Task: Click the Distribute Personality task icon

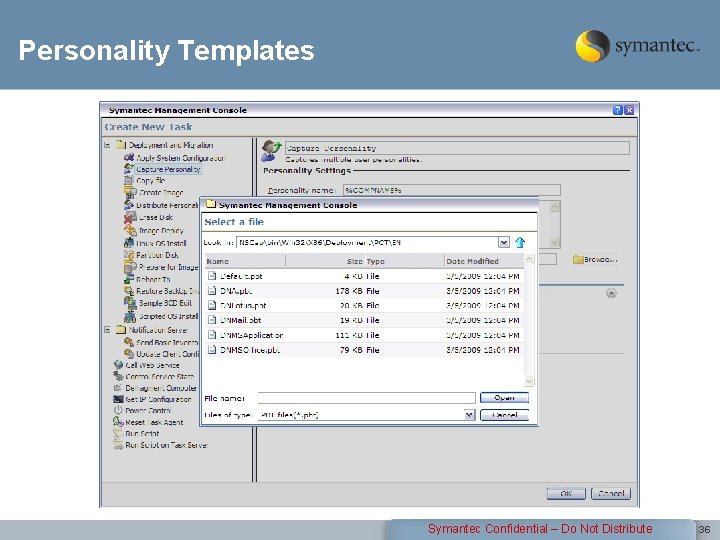Action: click(x=129, y=205)
